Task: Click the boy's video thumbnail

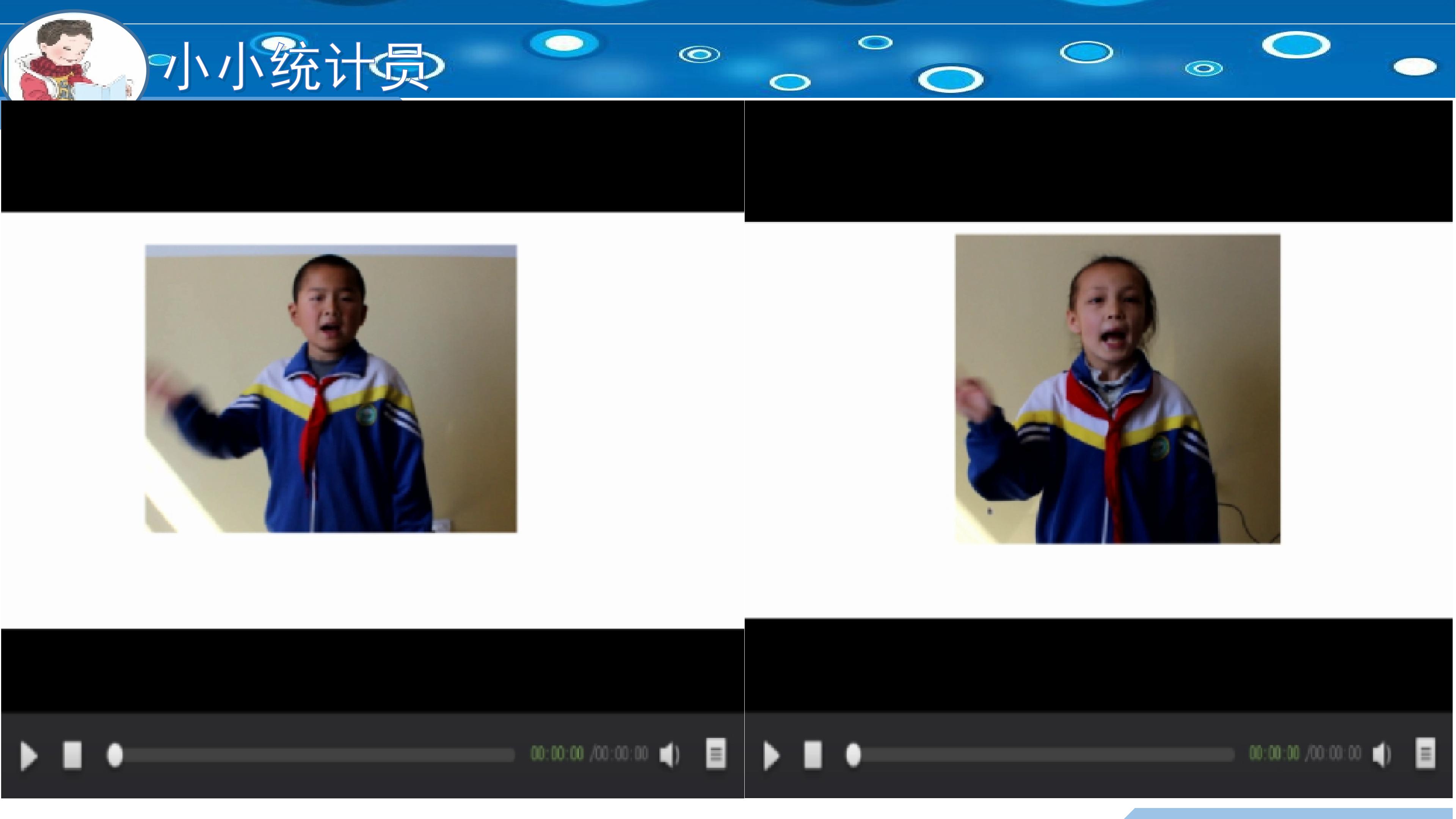Action: coord(331,389)
